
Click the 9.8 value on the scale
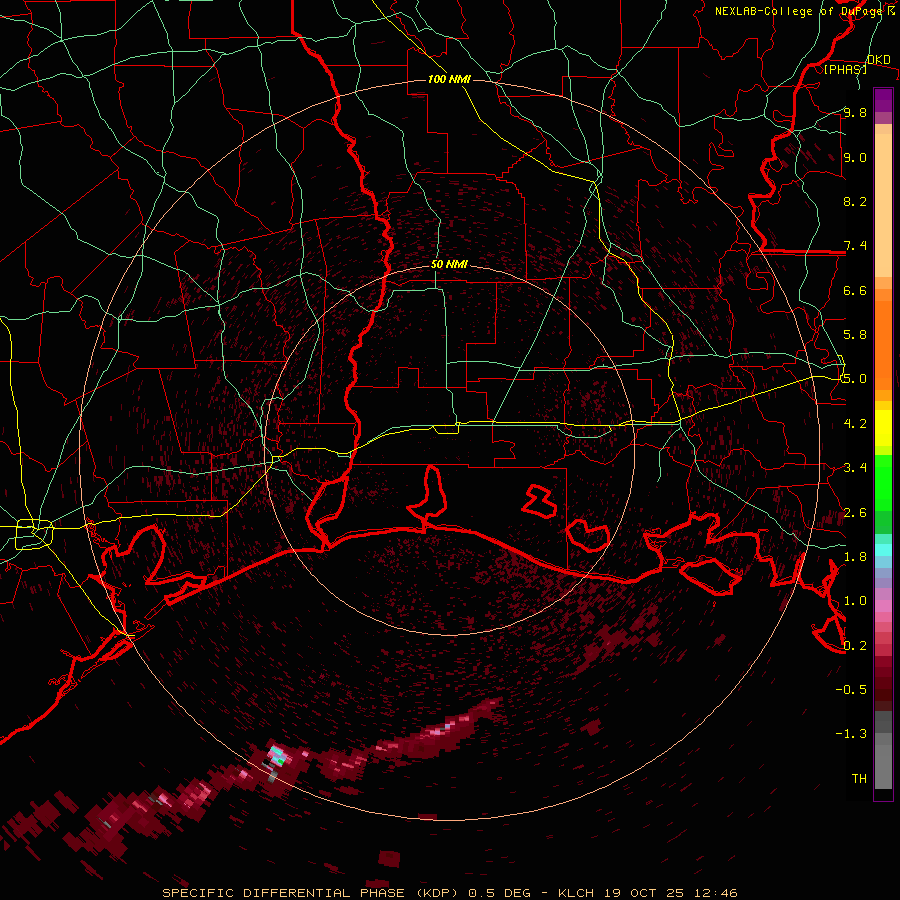(855, 112)
